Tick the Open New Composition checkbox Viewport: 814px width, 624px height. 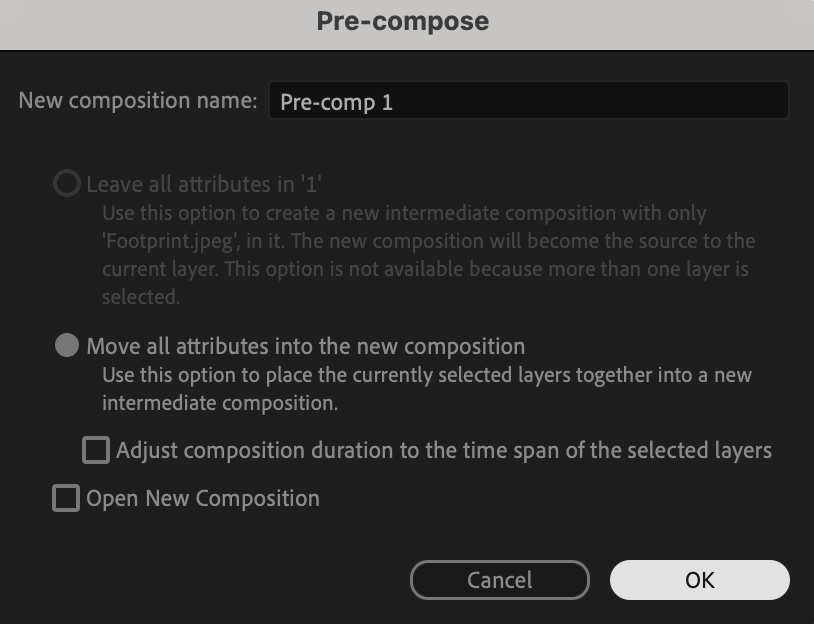(x=66, y=498)
